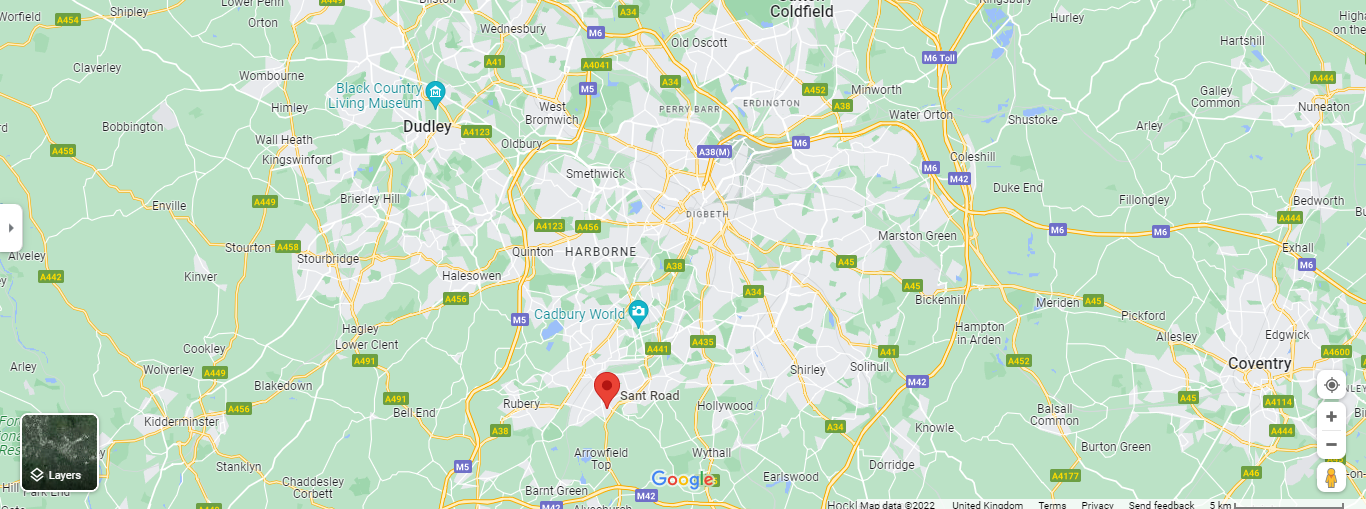Open the Privacy link in footer
The width and height of the screenshot is (1366, 509).
pyautogui.click(x=1097, y=504)
